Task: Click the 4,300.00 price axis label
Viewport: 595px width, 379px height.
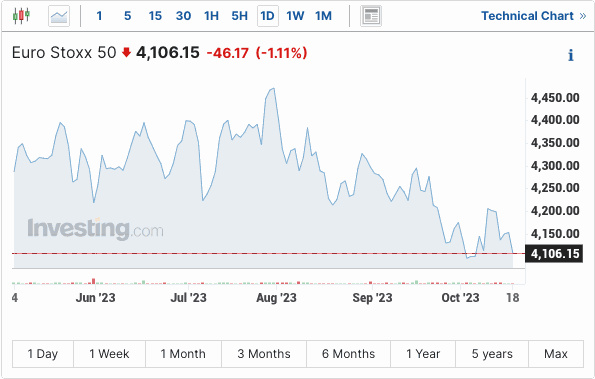Action: pyautogui.click(x=555, y=165)
